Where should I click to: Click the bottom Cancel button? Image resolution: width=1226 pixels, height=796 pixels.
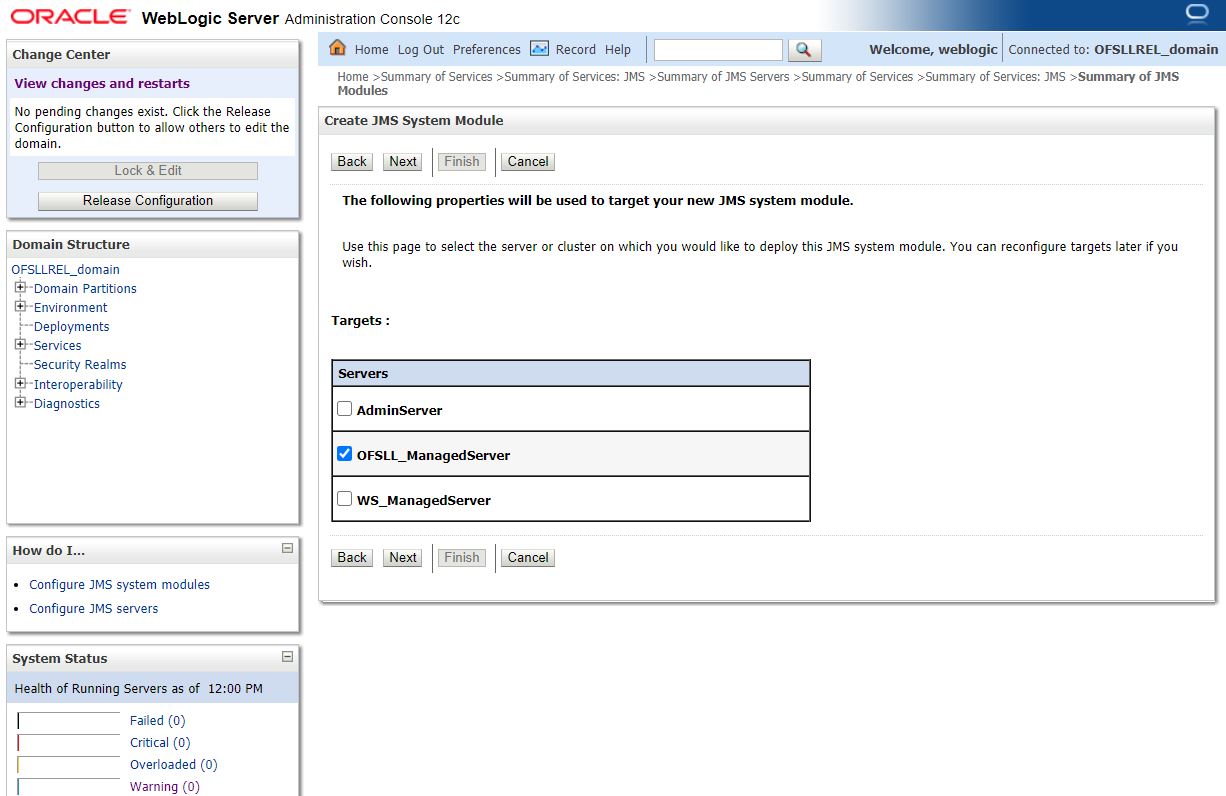click(528, 557)
